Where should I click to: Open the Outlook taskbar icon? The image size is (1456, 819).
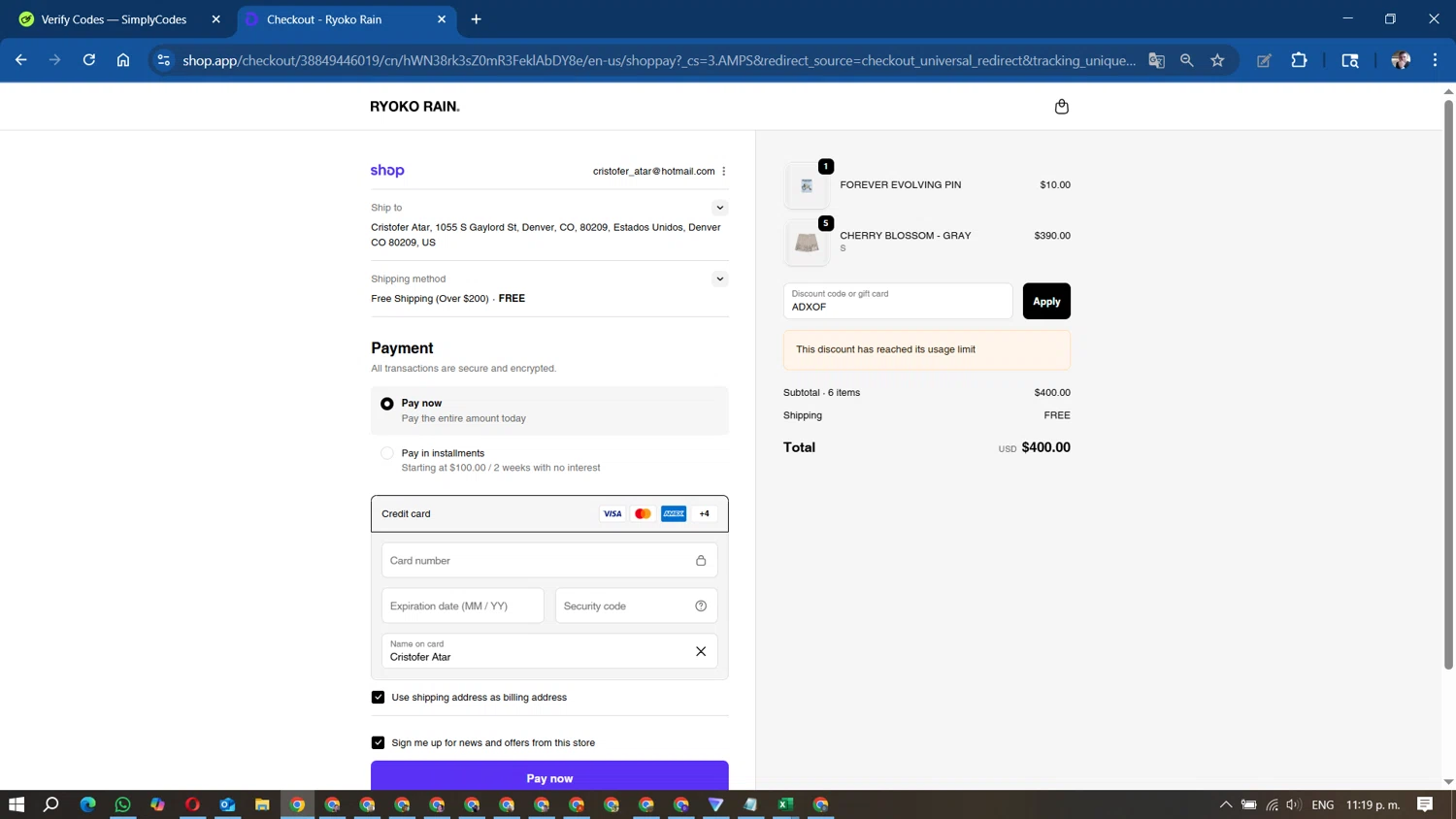pyautogui.click(x=227, y=804)
